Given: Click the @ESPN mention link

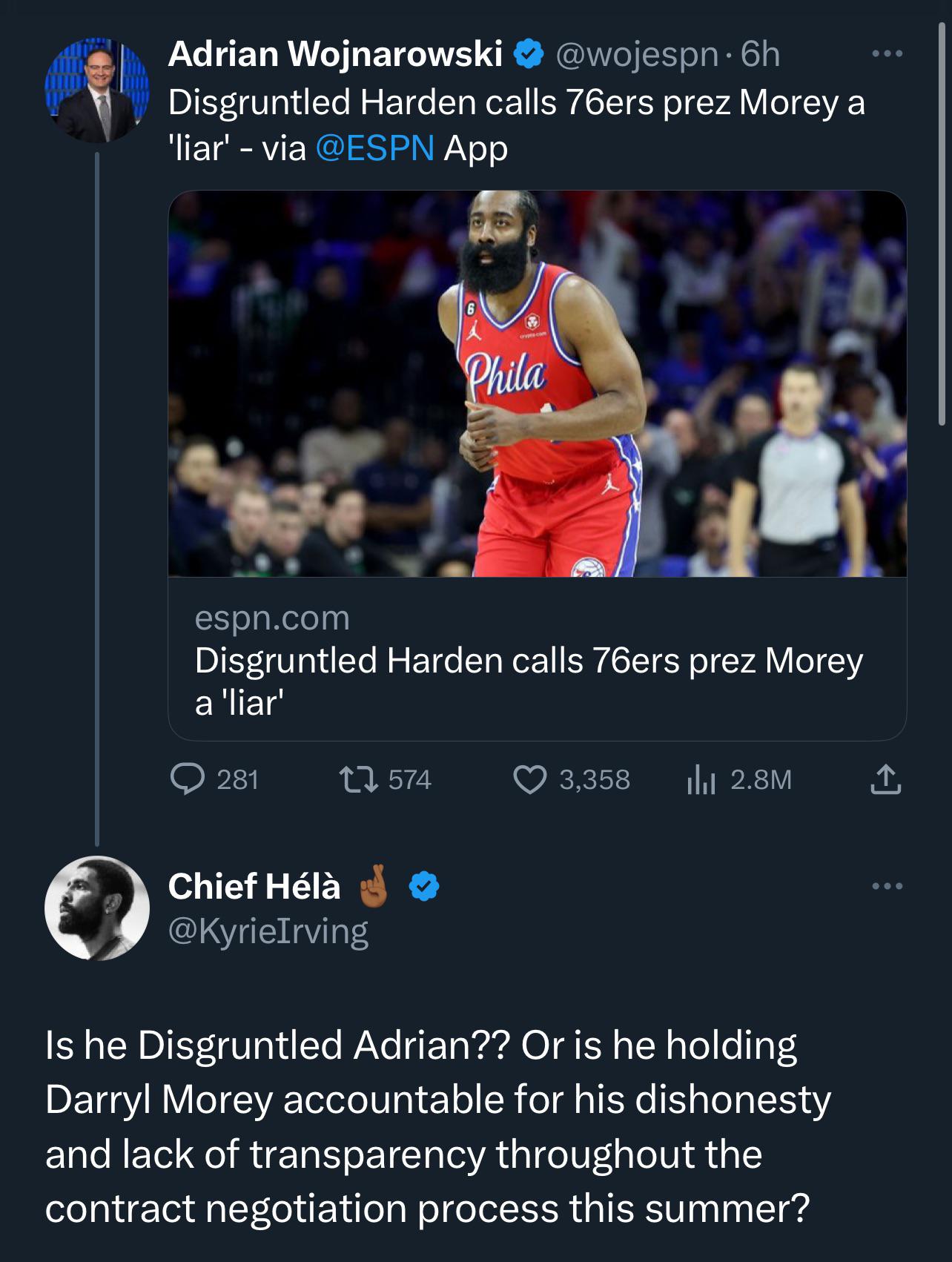Looking at the screenshot, I should click(x=374, y=148).
